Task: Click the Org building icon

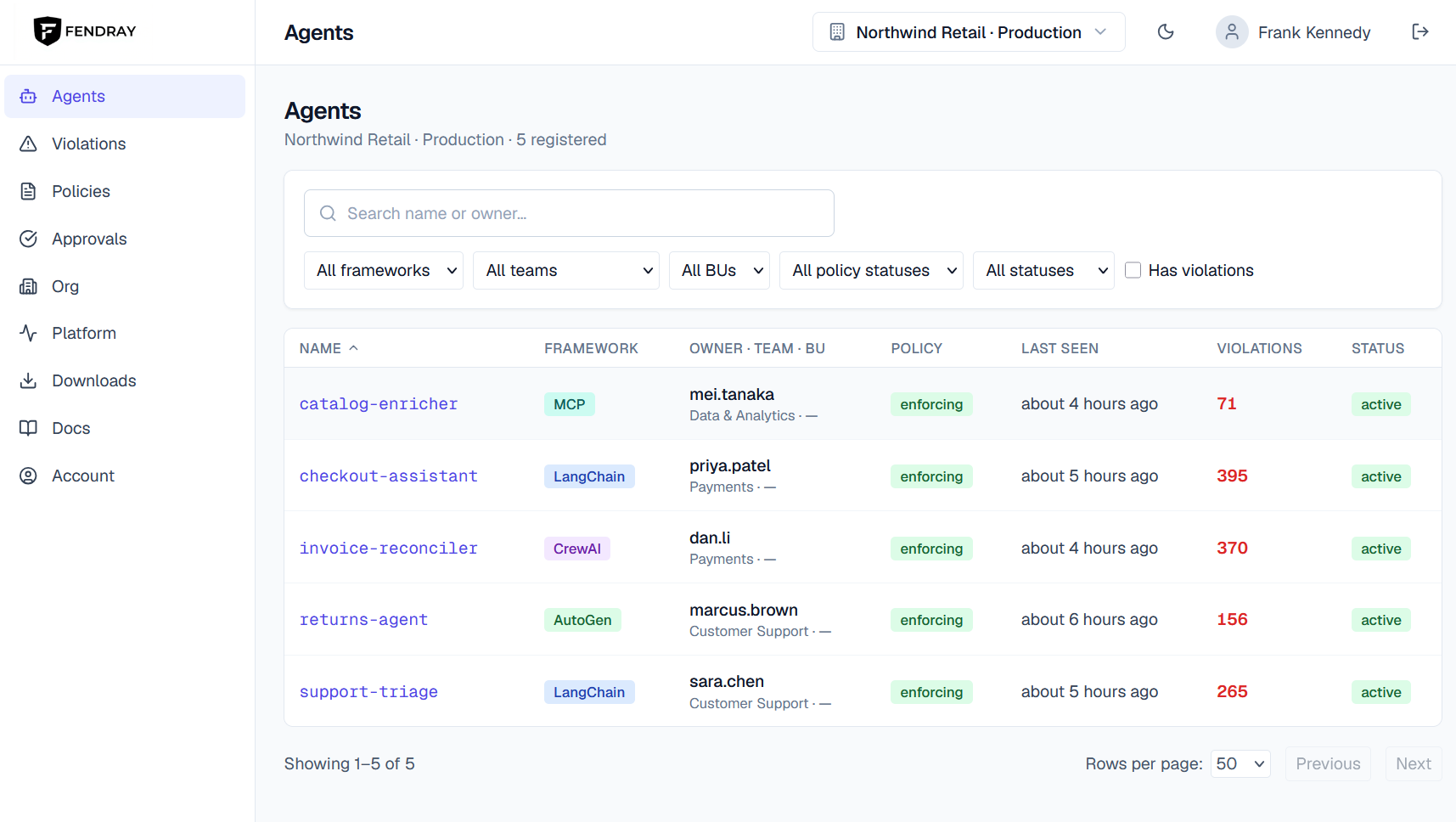Action: [x=28, y=287]
